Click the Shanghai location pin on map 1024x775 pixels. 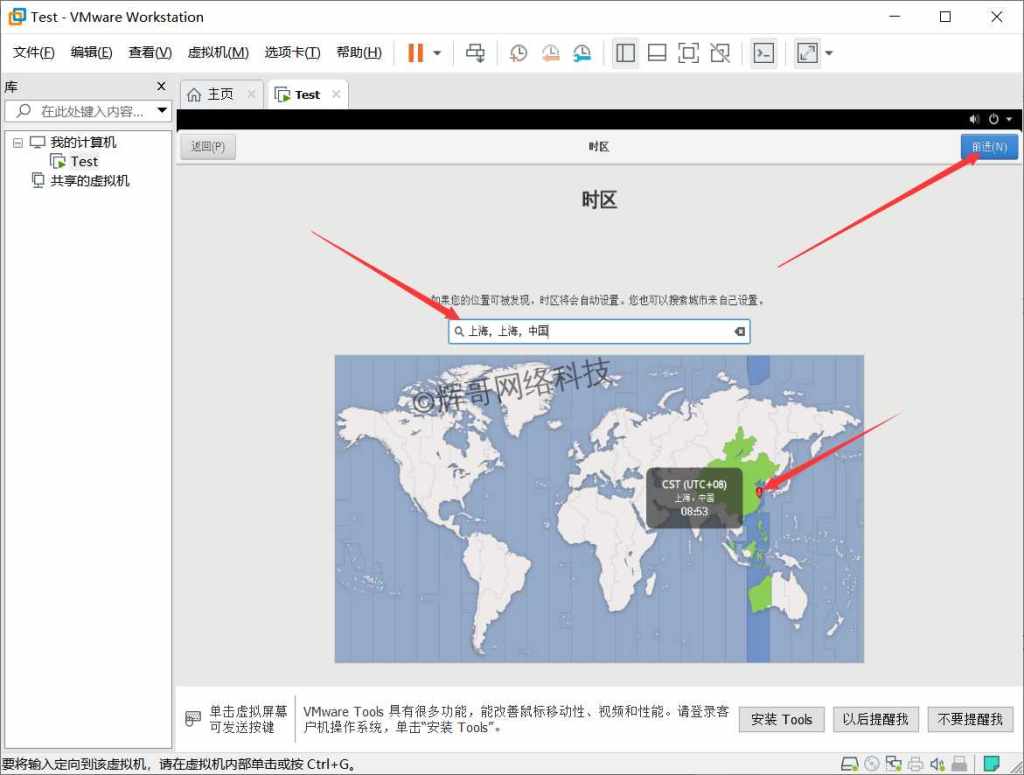coord(759,491)
